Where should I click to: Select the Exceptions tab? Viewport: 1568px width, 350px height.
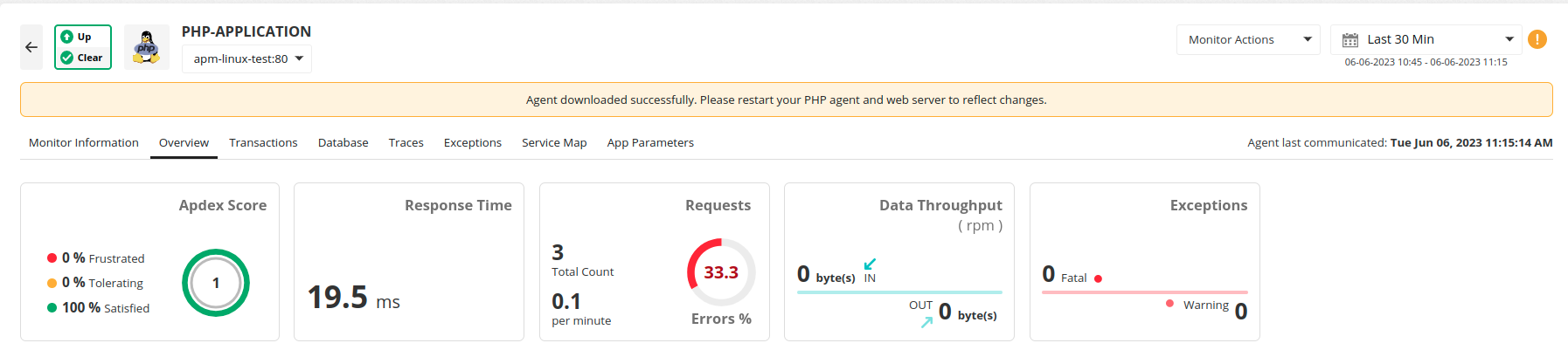click(x=472, y=142)
